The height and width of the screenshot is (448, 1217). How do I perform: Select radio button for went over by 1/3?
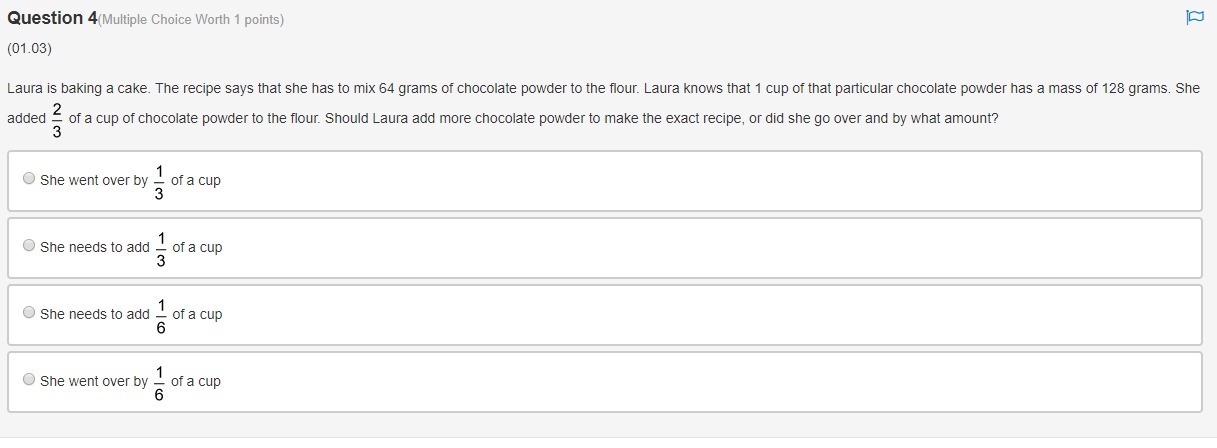29,179
